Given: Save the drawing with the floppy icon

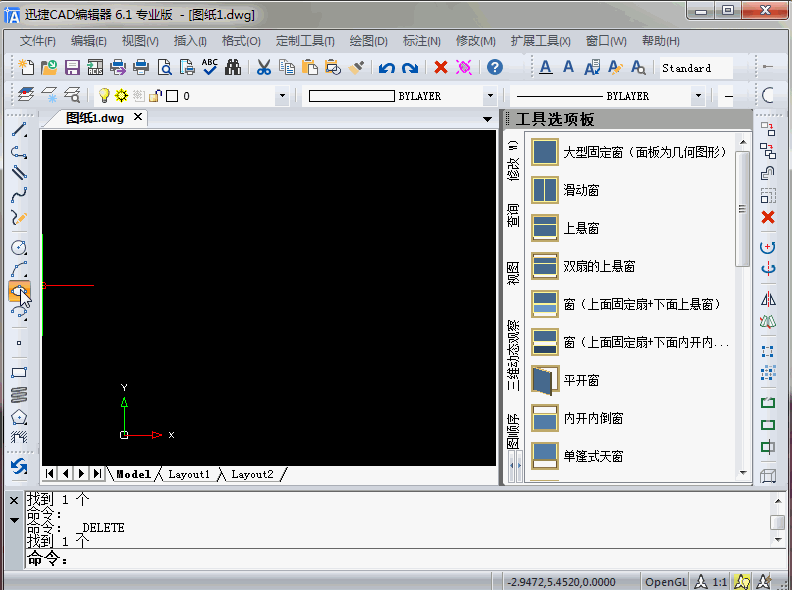Looking at the screenshot, I should (72, 67).
